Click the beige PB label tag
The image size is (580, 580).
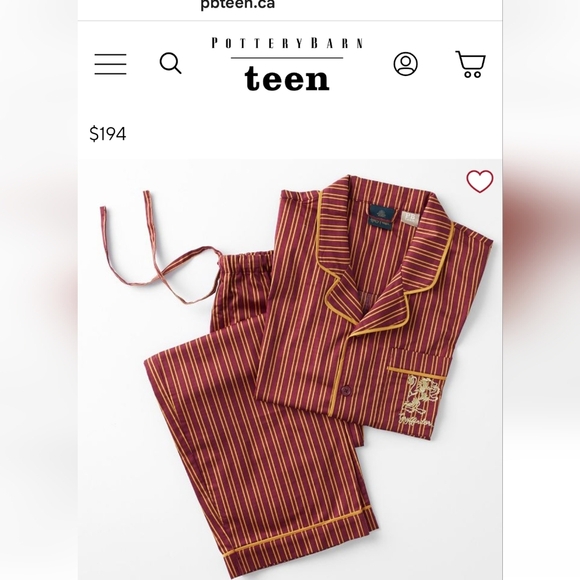point(411,219)
